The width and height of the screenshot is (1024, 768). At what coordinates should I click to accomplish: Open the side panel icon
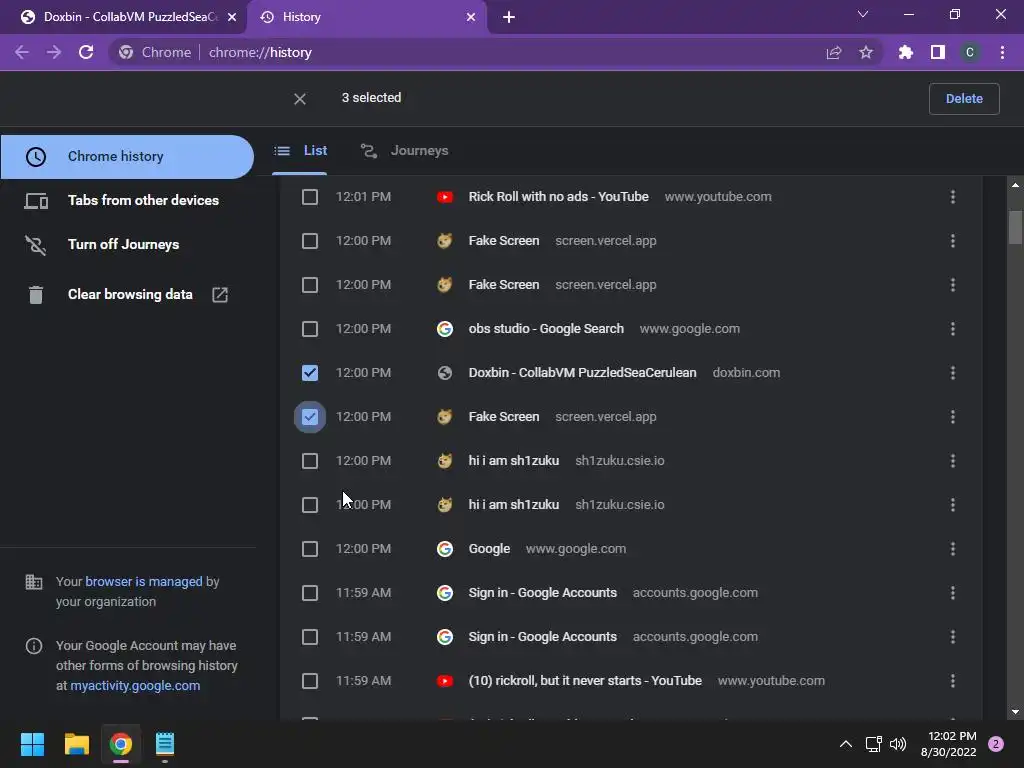point(938,52)
